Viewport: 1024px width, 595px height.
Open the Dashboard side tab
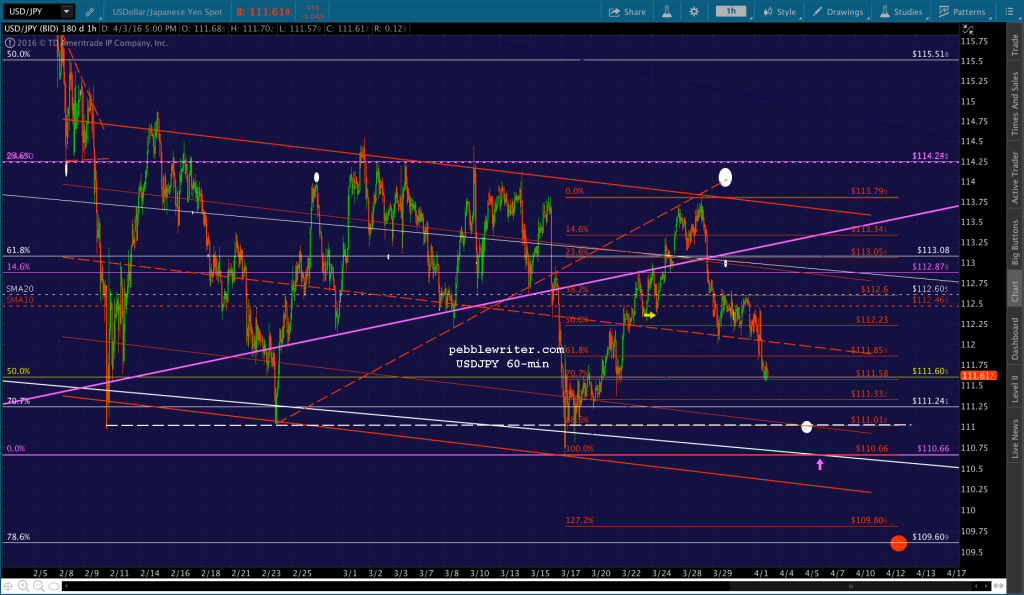pos(1015,338)
